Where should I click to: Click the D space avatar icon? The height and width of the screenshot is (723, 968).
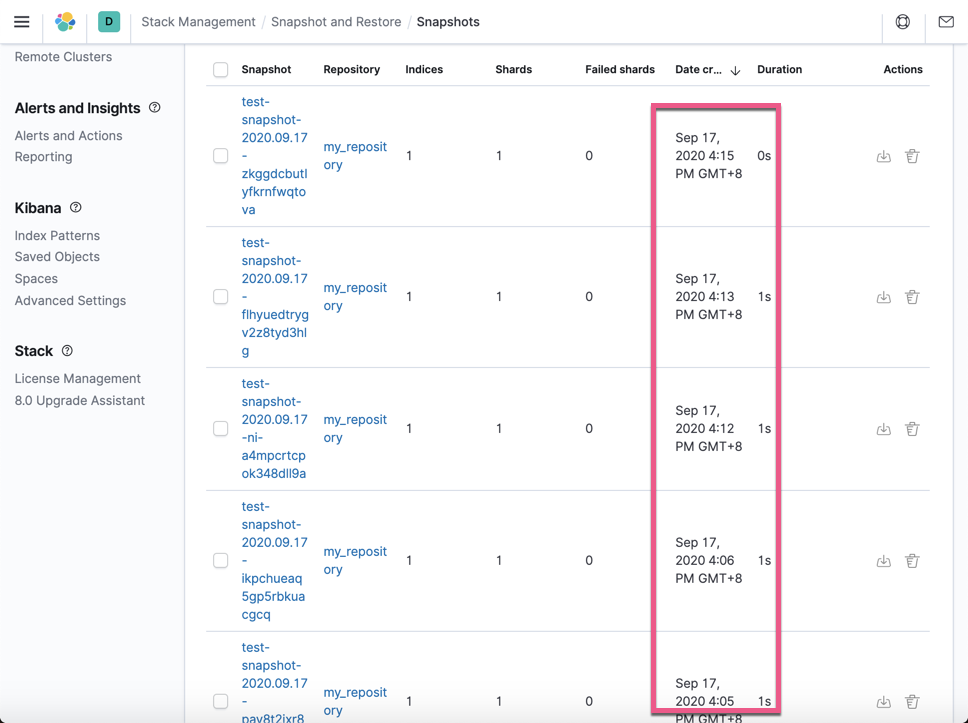point(108,21)
